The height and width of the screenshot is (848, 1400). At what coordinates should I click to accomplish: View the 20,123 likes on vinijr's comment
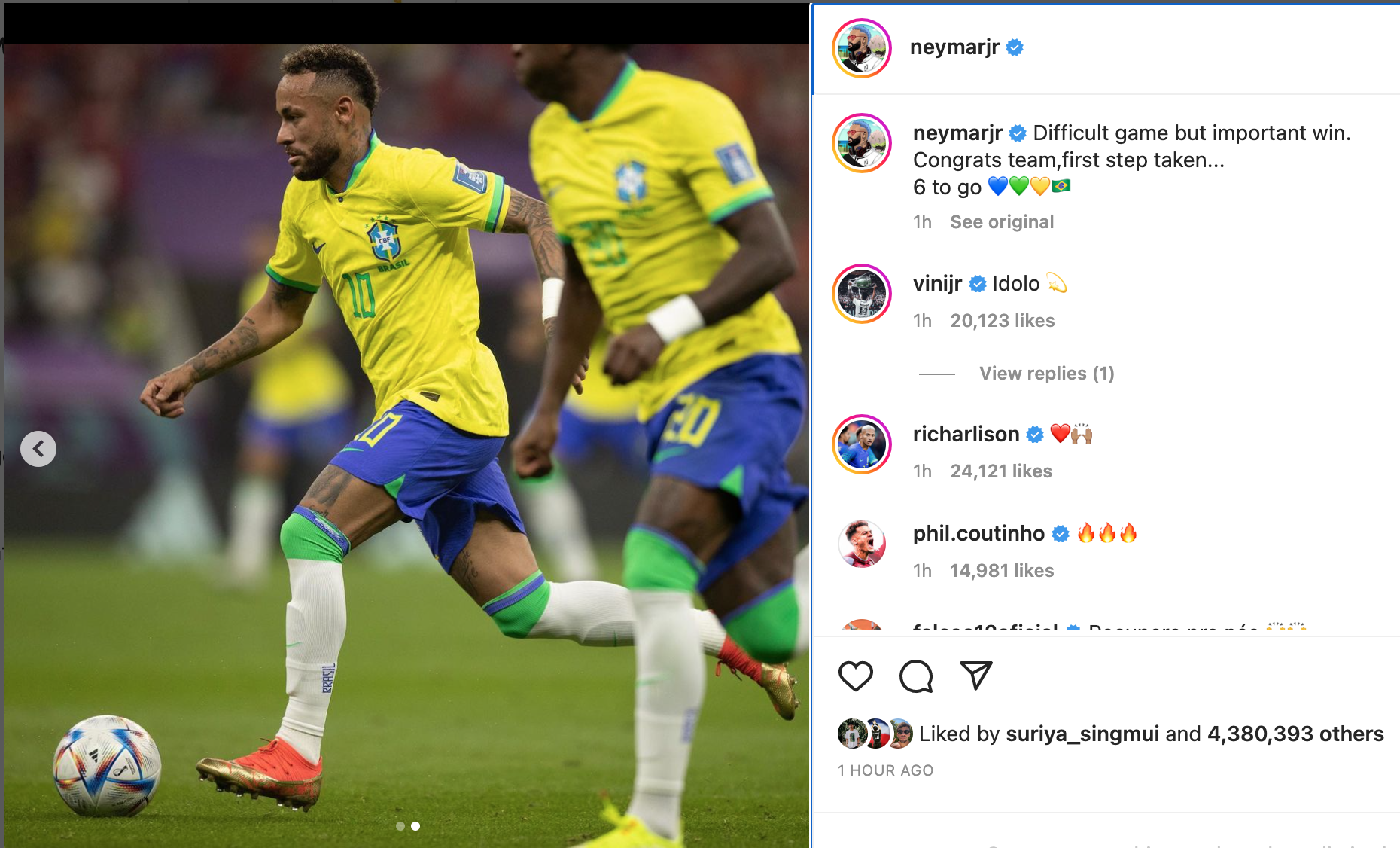pyautogui.click(x=1003, y=321)
